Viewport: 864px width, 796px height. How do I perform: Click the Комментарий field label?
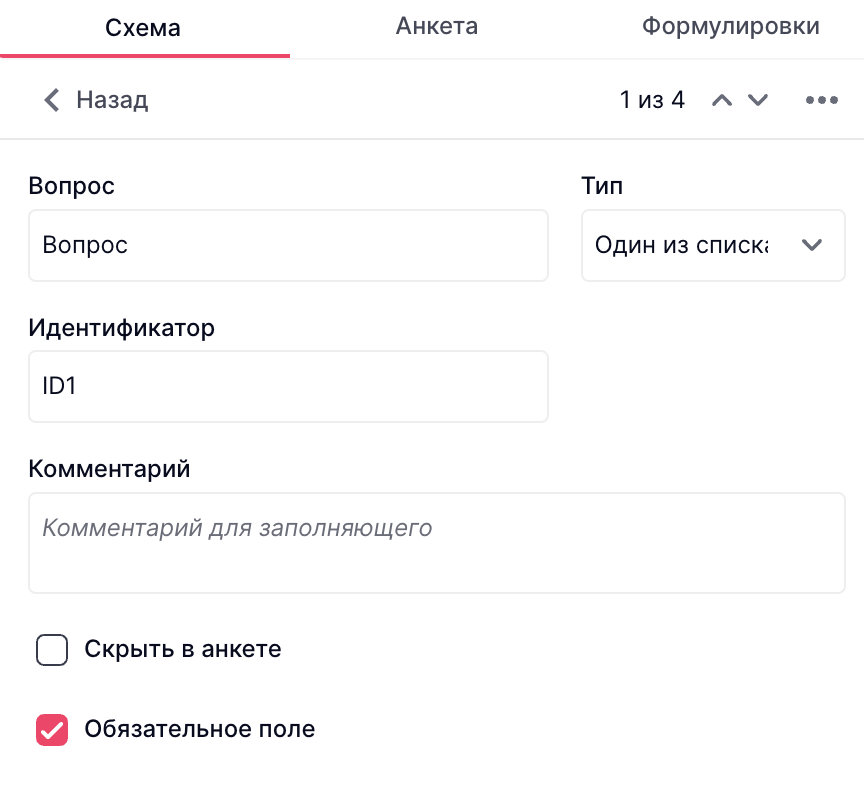(x=109, y=469)
